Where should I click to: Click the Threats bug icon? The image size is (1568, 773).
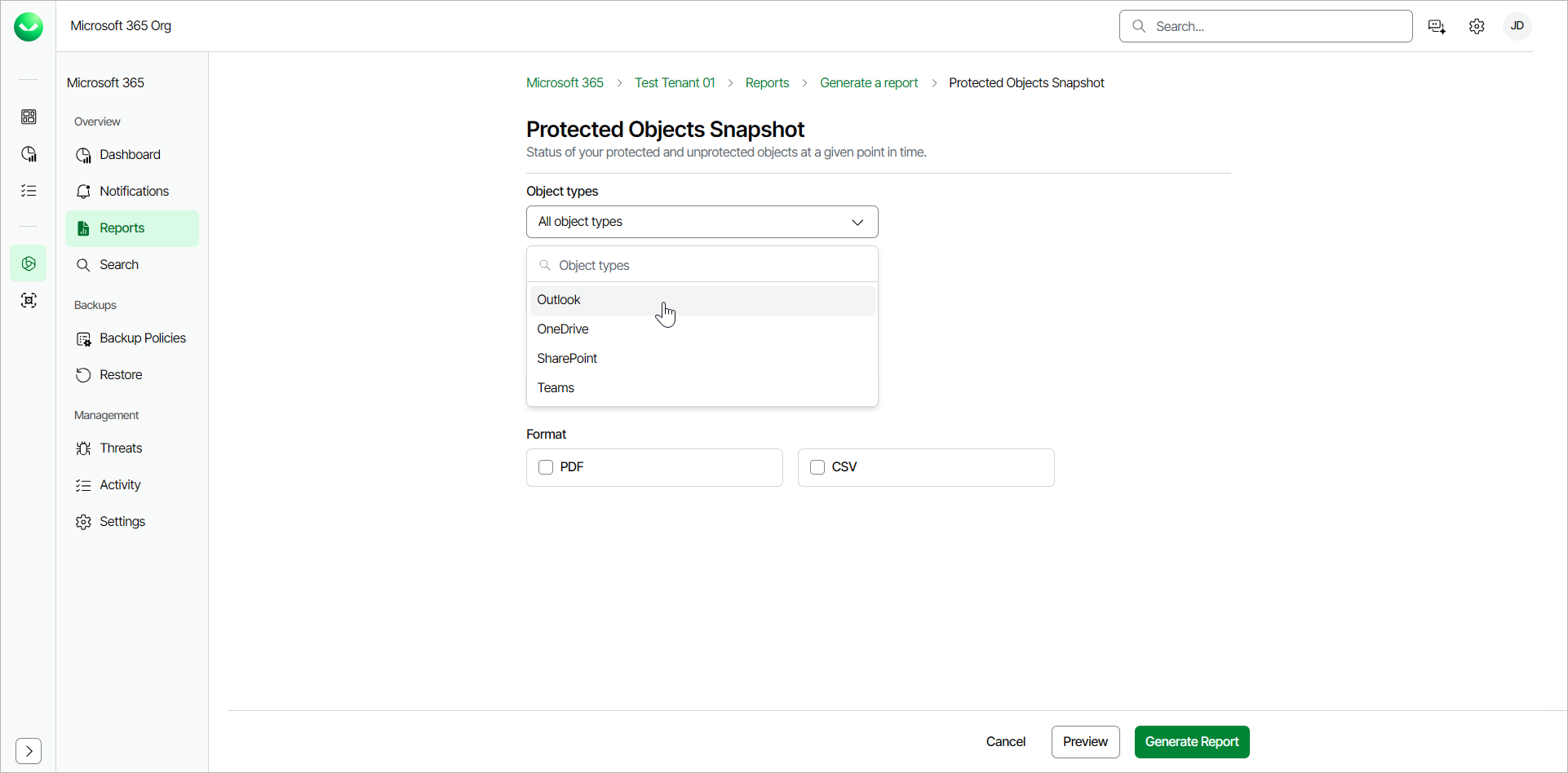click(83, 448)
